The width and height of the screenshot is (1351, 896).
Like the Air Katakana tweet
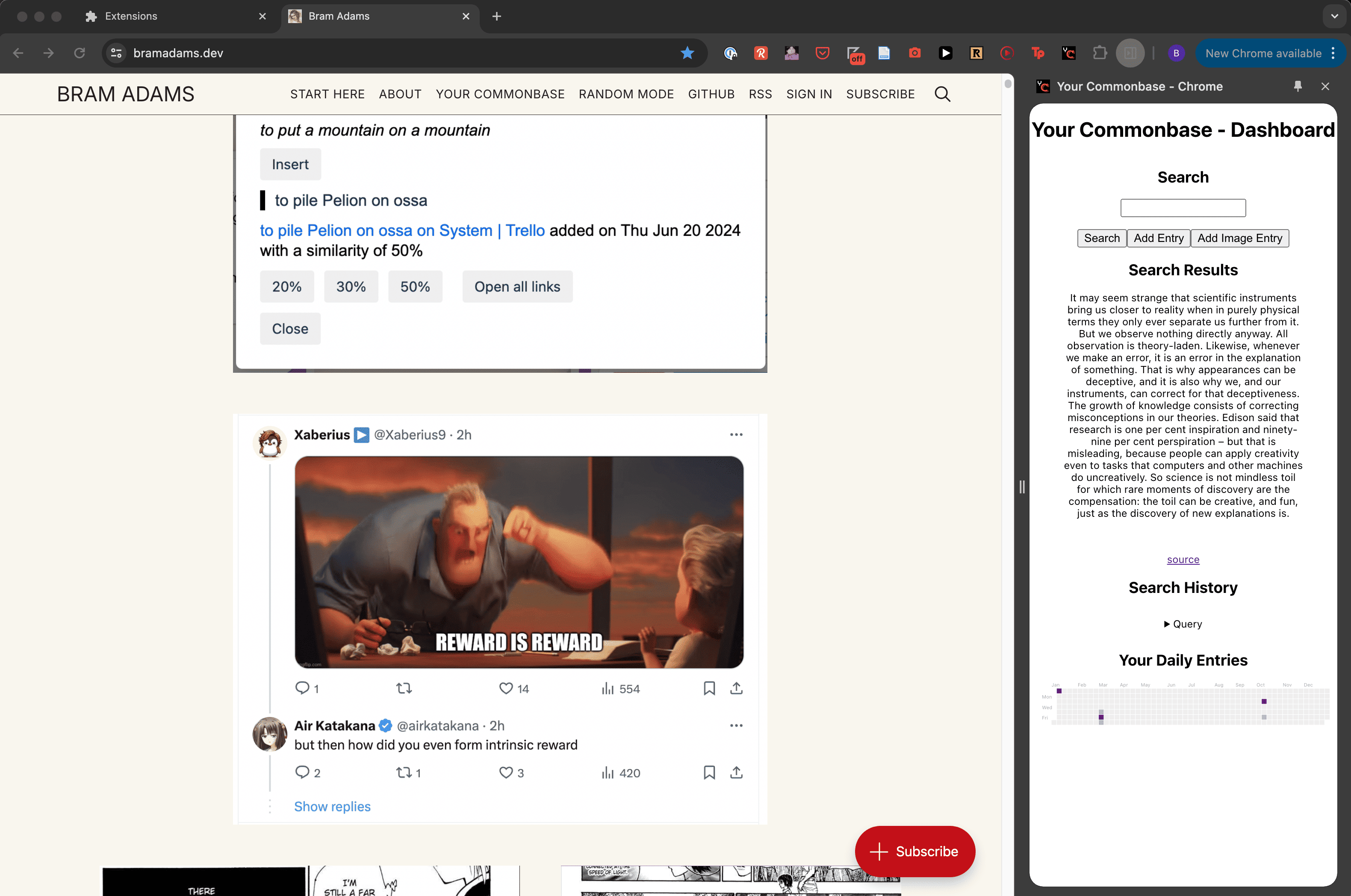(x=506, y=772)
